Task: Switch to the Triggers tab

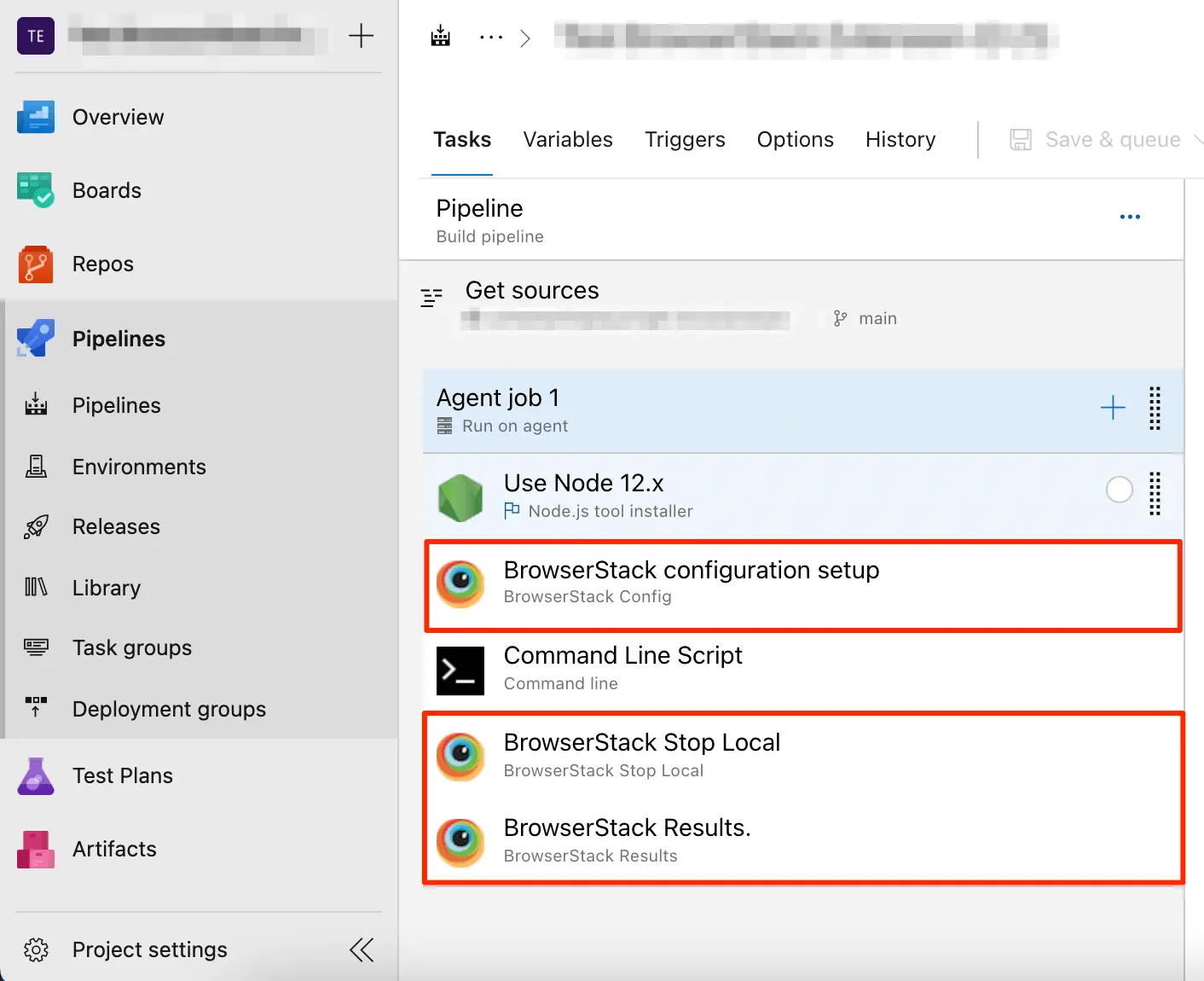Action: coord(685,140)
